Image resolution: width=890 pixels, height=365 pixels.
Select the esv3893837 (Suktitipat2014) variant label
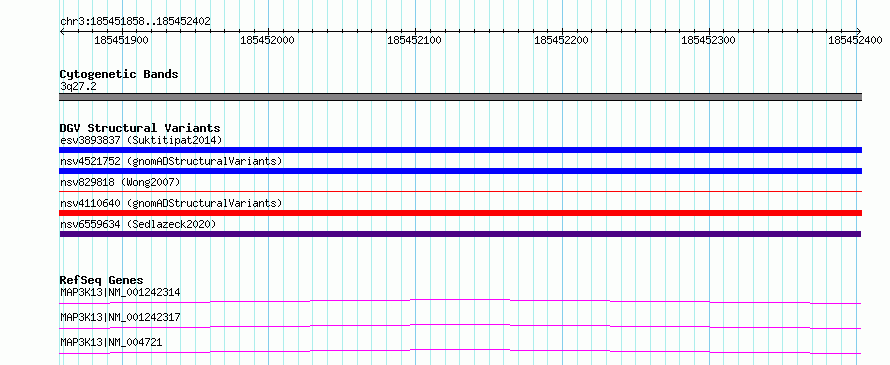click(x=141, y=140)
